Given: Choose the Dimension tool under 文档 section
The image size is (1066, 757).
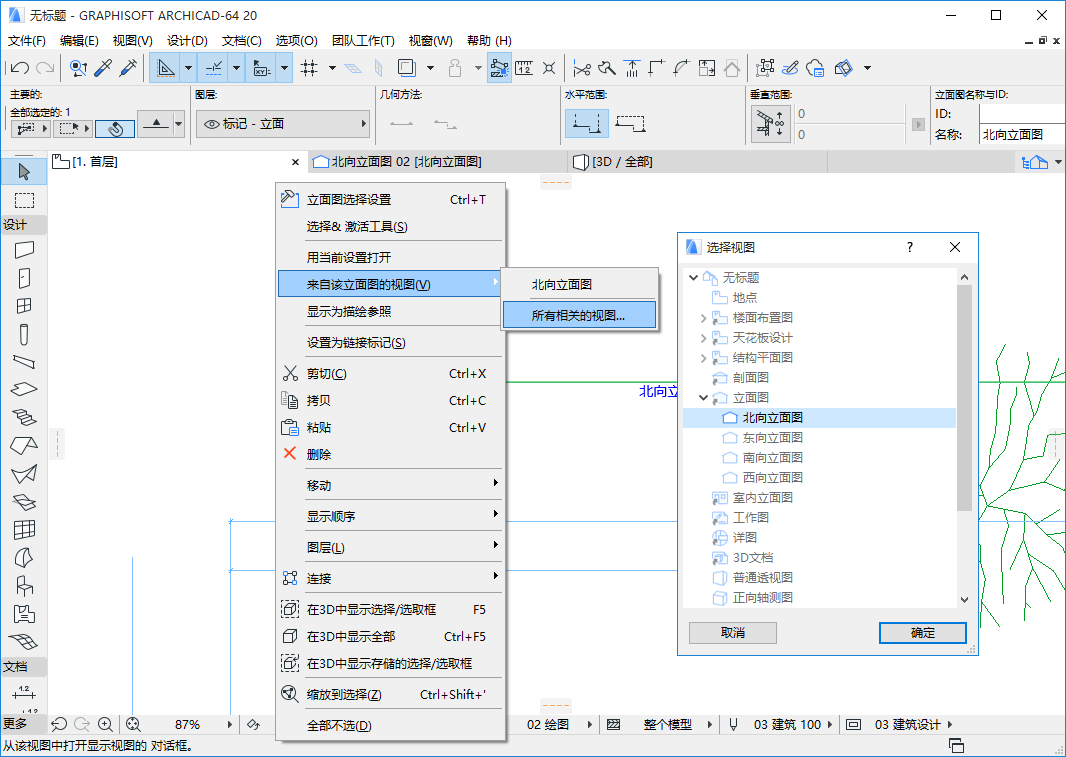Looking at the screenshot, I should point(24,694).
